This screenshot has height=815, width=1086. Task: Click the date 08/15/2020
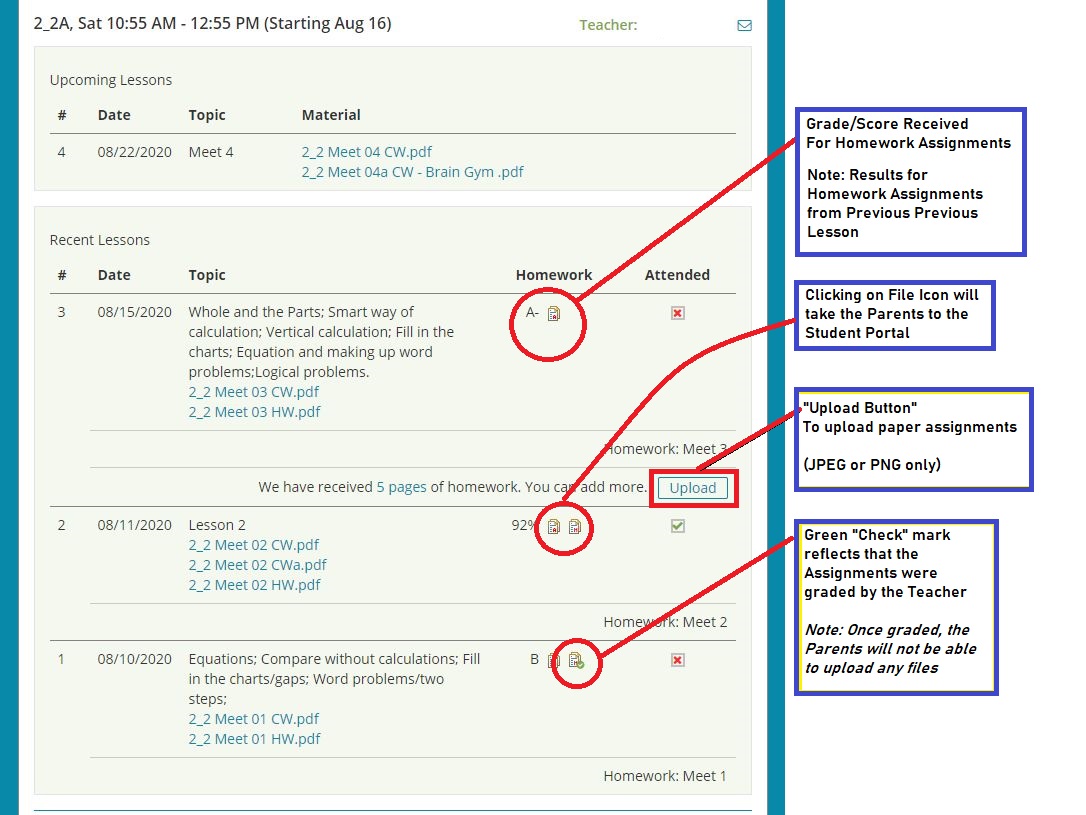(134, 312)
